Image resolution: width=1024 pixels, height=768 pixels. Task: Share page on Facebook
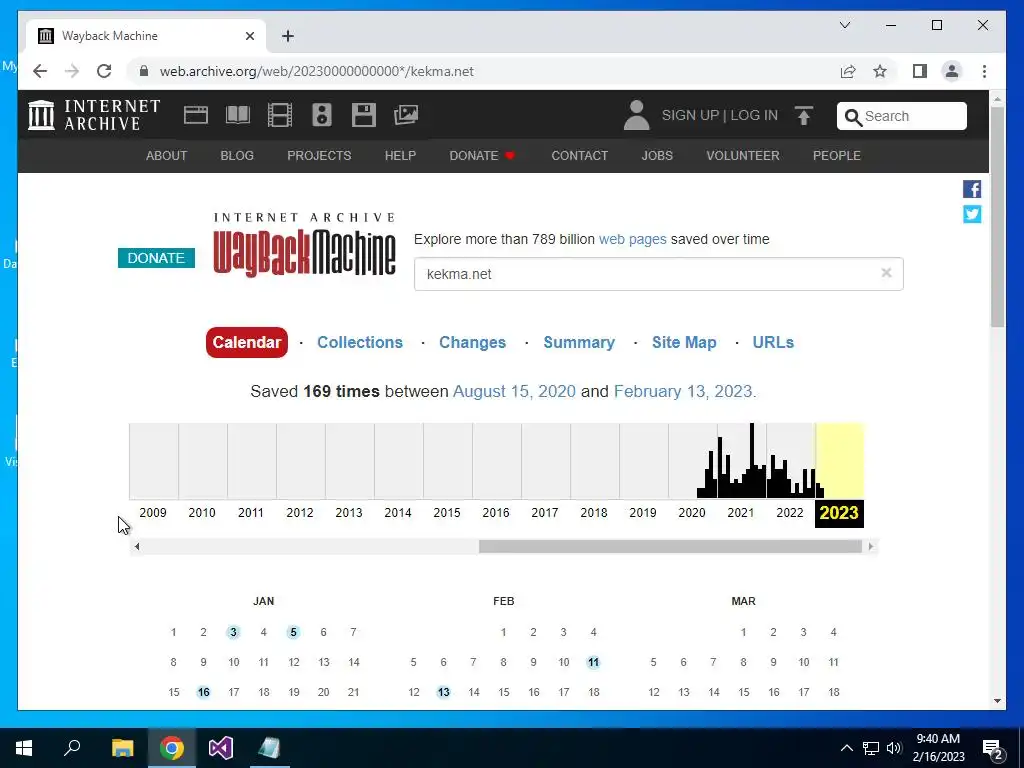coord(972,189)
